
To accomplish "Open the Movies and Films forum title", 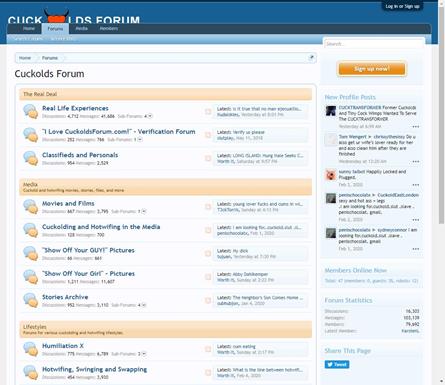I will [x=68, y=203].
